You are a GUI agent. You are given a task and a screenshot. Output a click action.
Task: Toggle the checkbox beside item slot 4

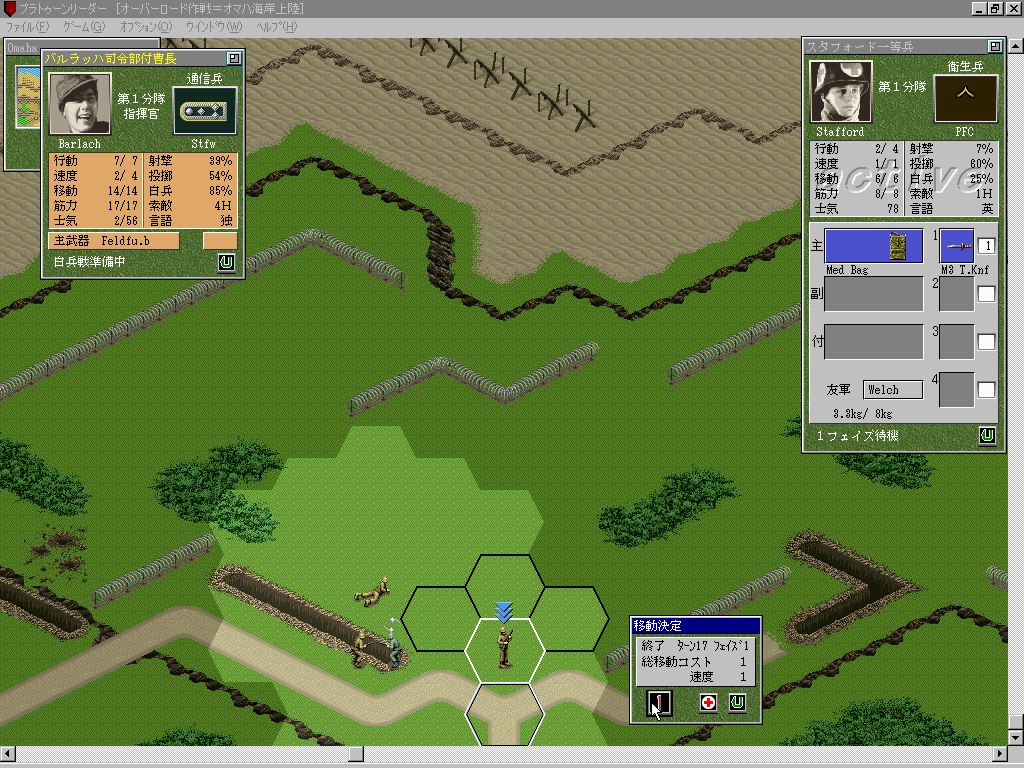click(x=986, y=390)
